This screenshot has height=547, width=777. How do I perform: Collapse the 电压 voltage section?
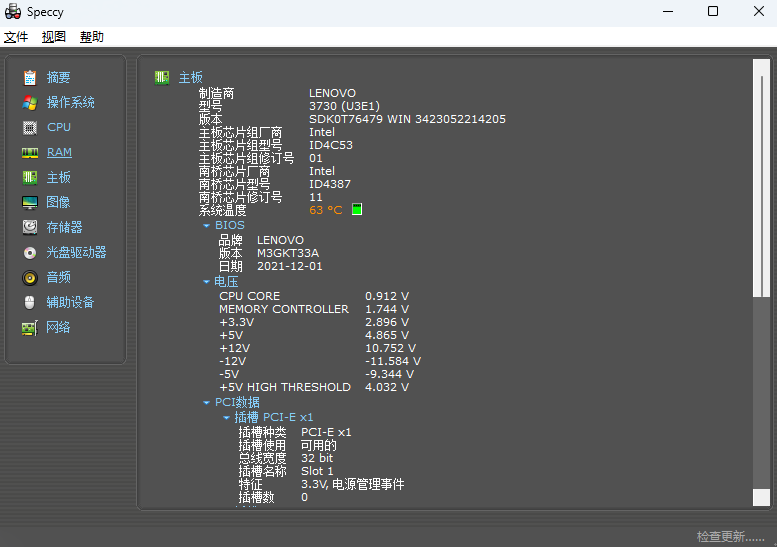pyautogui.click(x=207, y=282)
